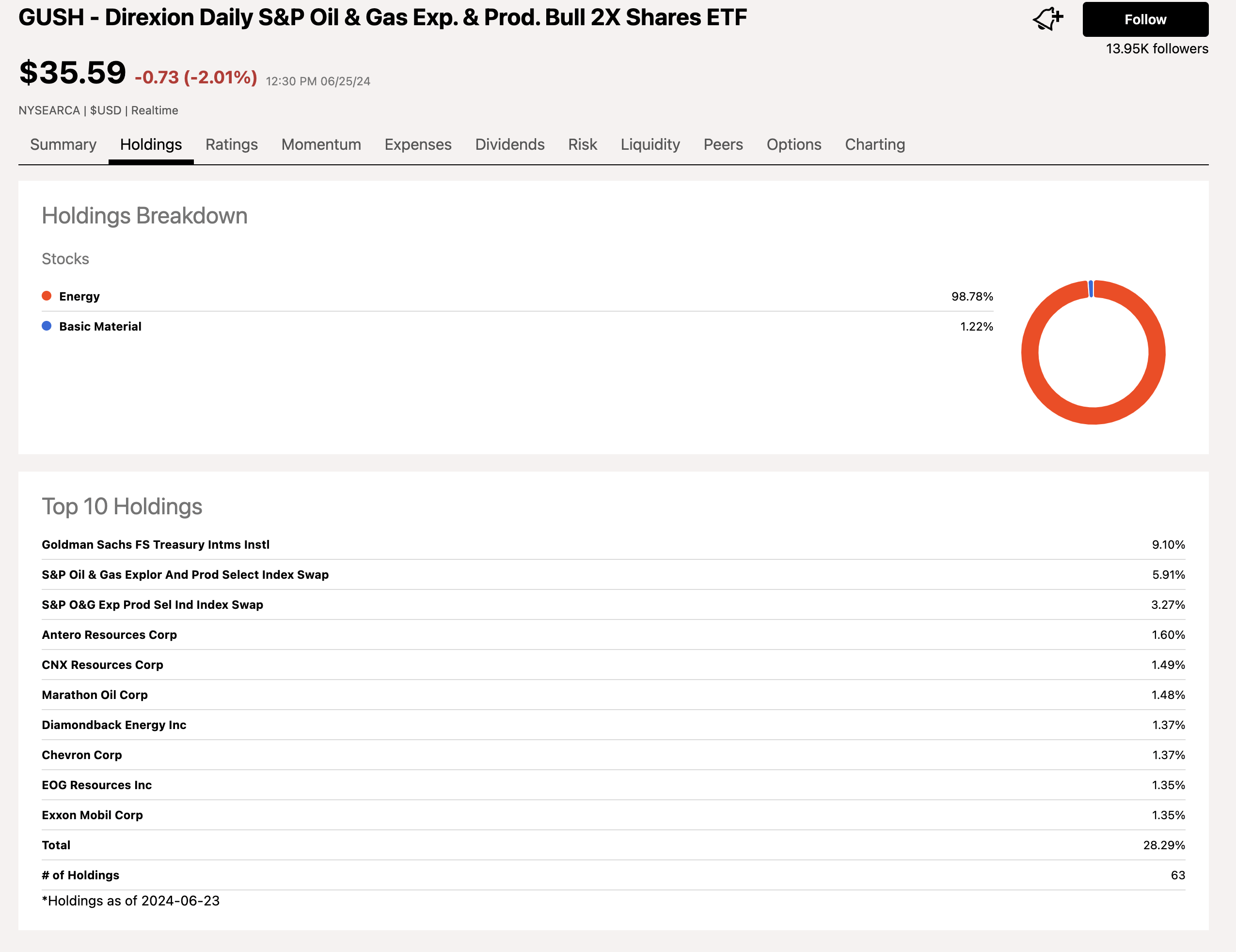Click the orange Energy legend dot

point(47,296)
